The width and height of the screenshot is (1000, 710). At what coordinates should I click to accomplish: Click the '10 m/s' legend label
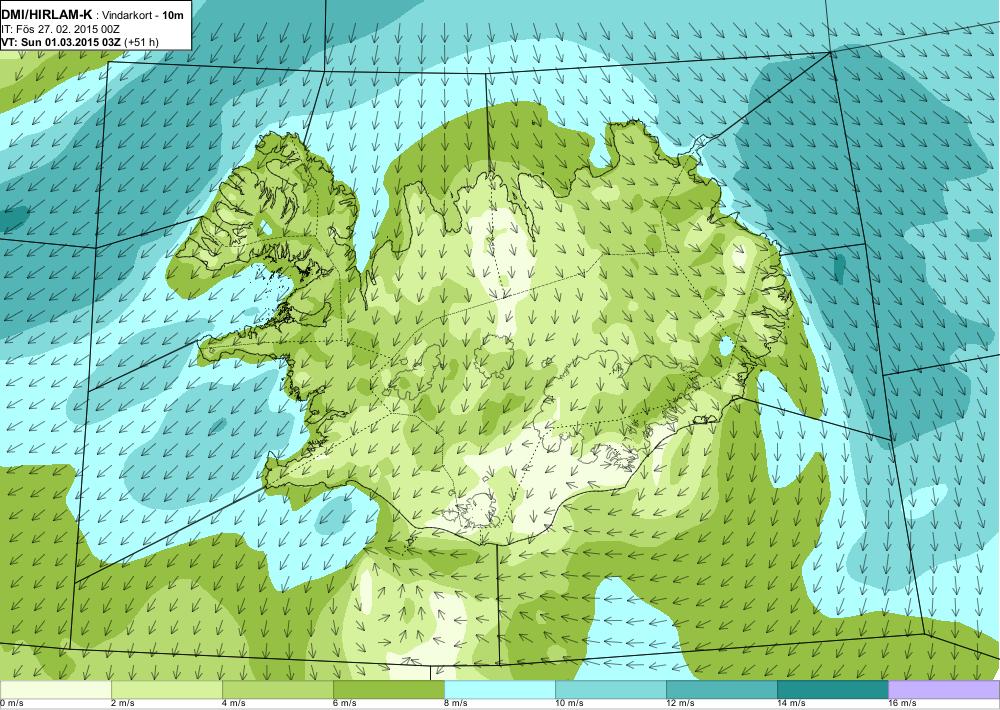[x=569, y=704]
